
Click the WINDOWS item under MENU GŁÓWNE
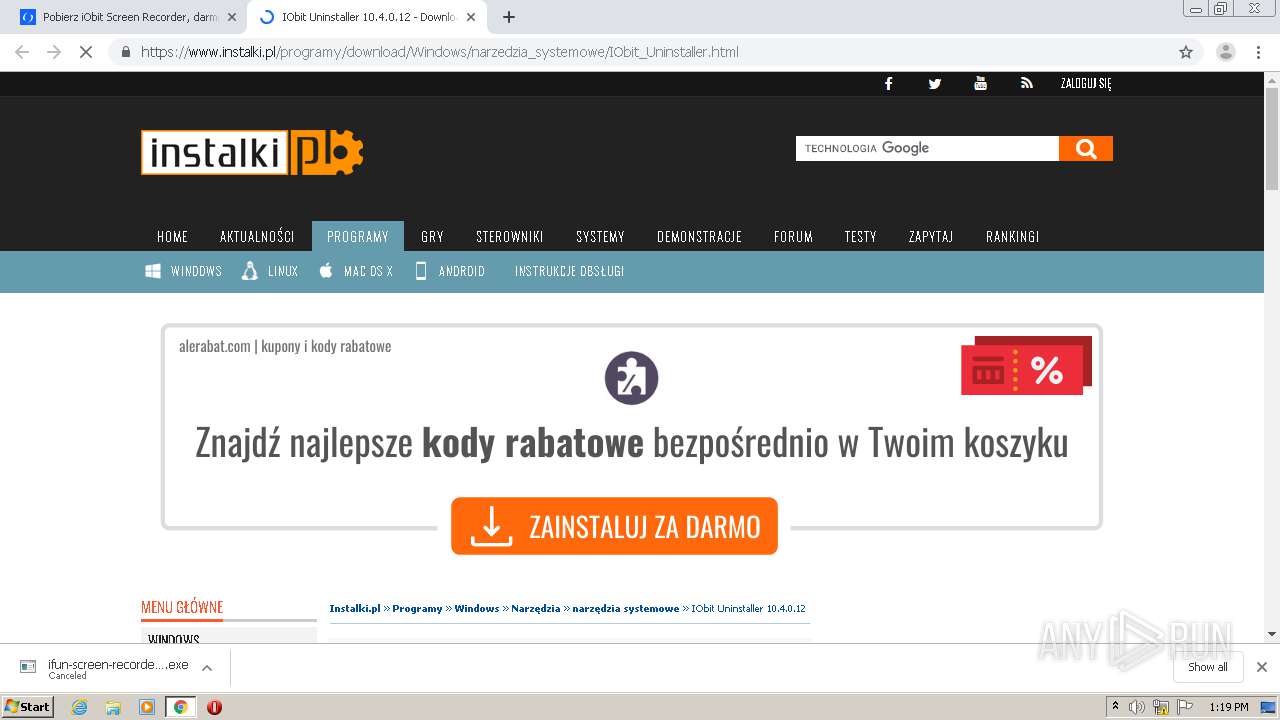tap(174, 639)
